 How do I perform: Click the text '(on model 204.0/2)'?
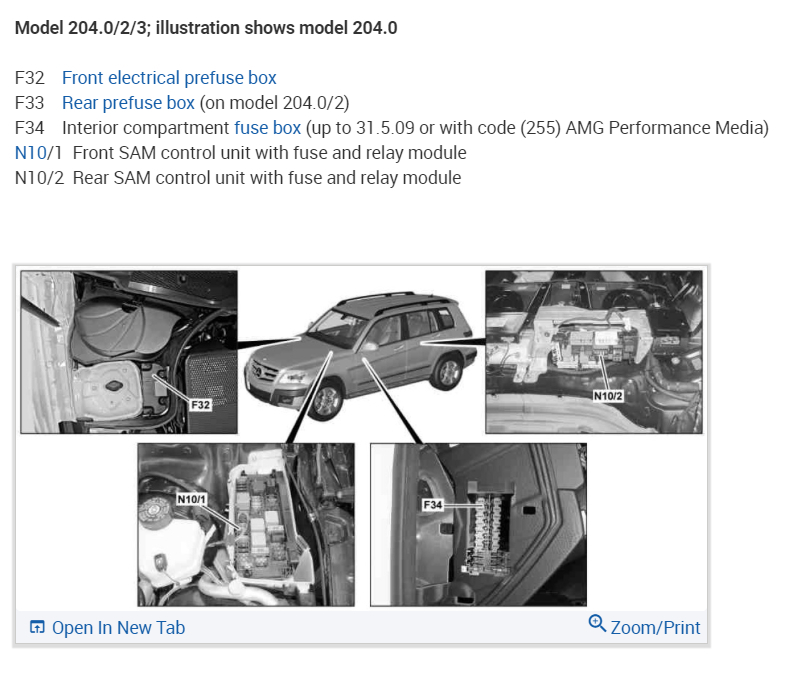pyautogui.click(x=275, y=103)
